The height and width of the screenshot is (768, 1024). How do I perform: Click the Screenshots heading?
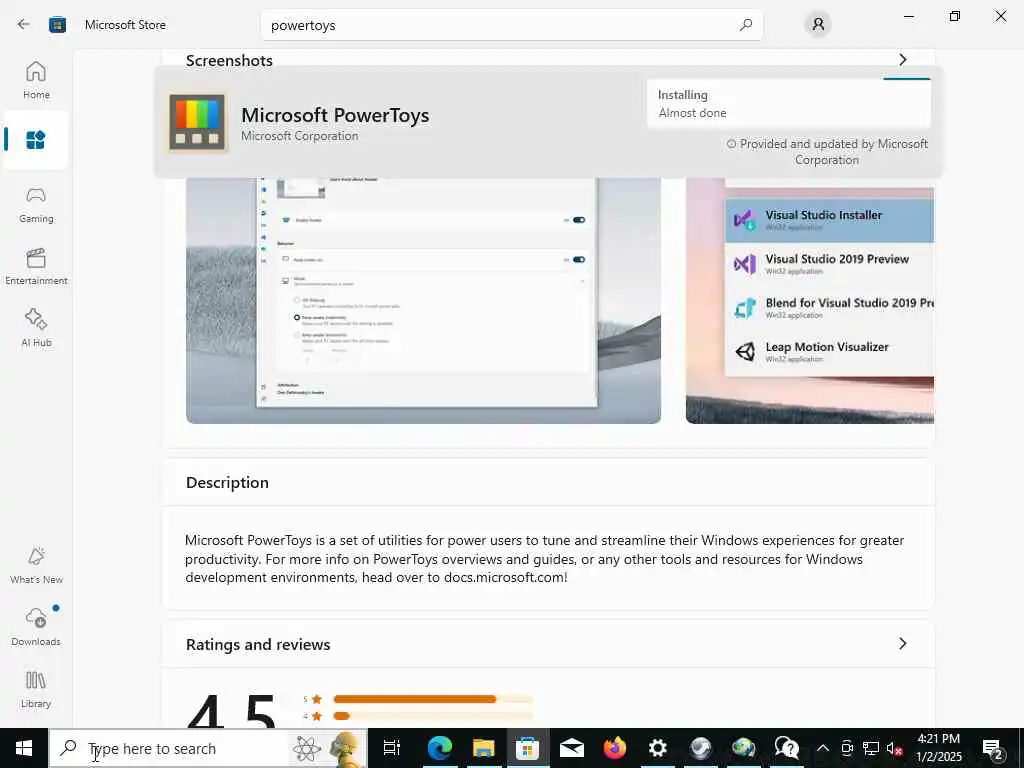click(229, 60)
